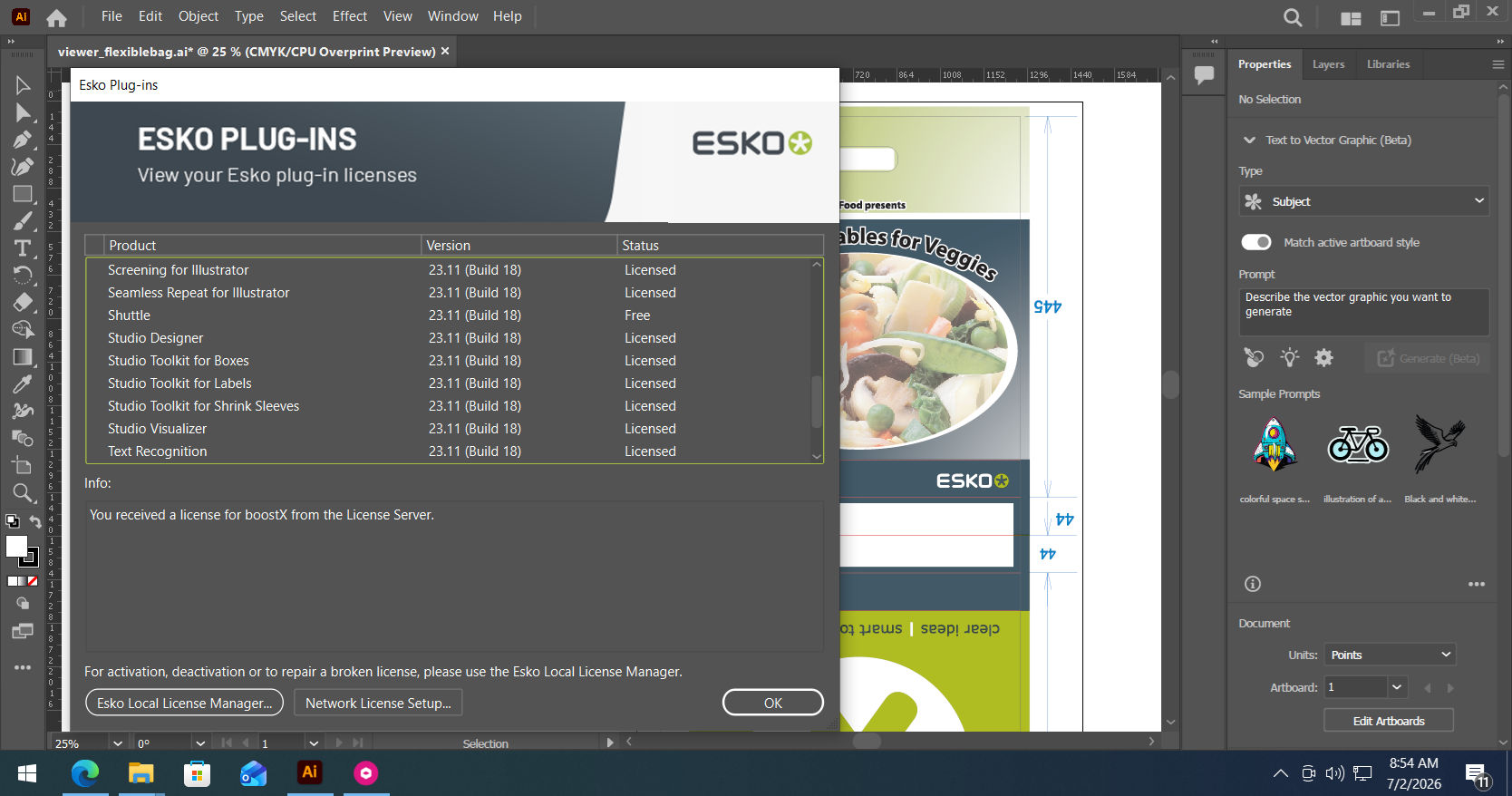
Task: Click the prompt style picker icon
Action: [x=1254, y=358]
